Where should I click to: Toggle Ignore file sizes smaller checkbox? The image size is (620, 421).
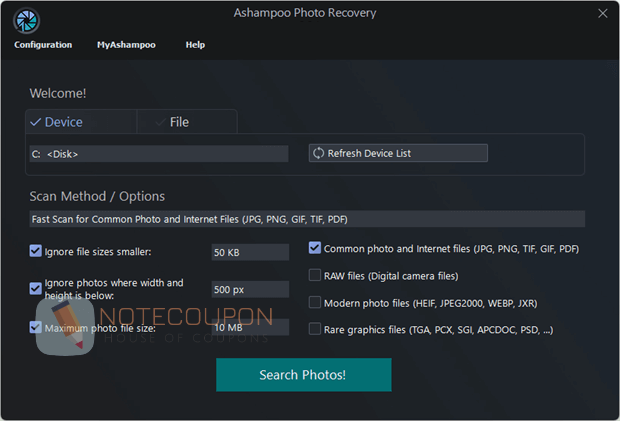(x=36, y=251)
